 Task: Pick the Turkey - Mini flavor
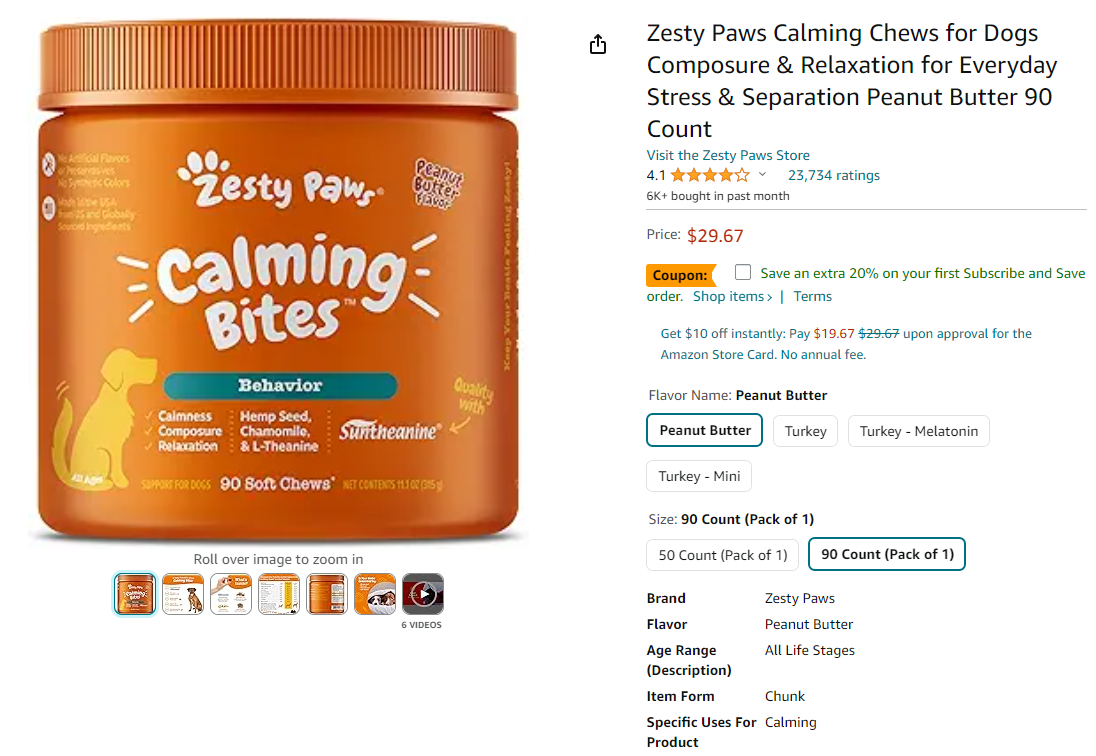[699, 476]
